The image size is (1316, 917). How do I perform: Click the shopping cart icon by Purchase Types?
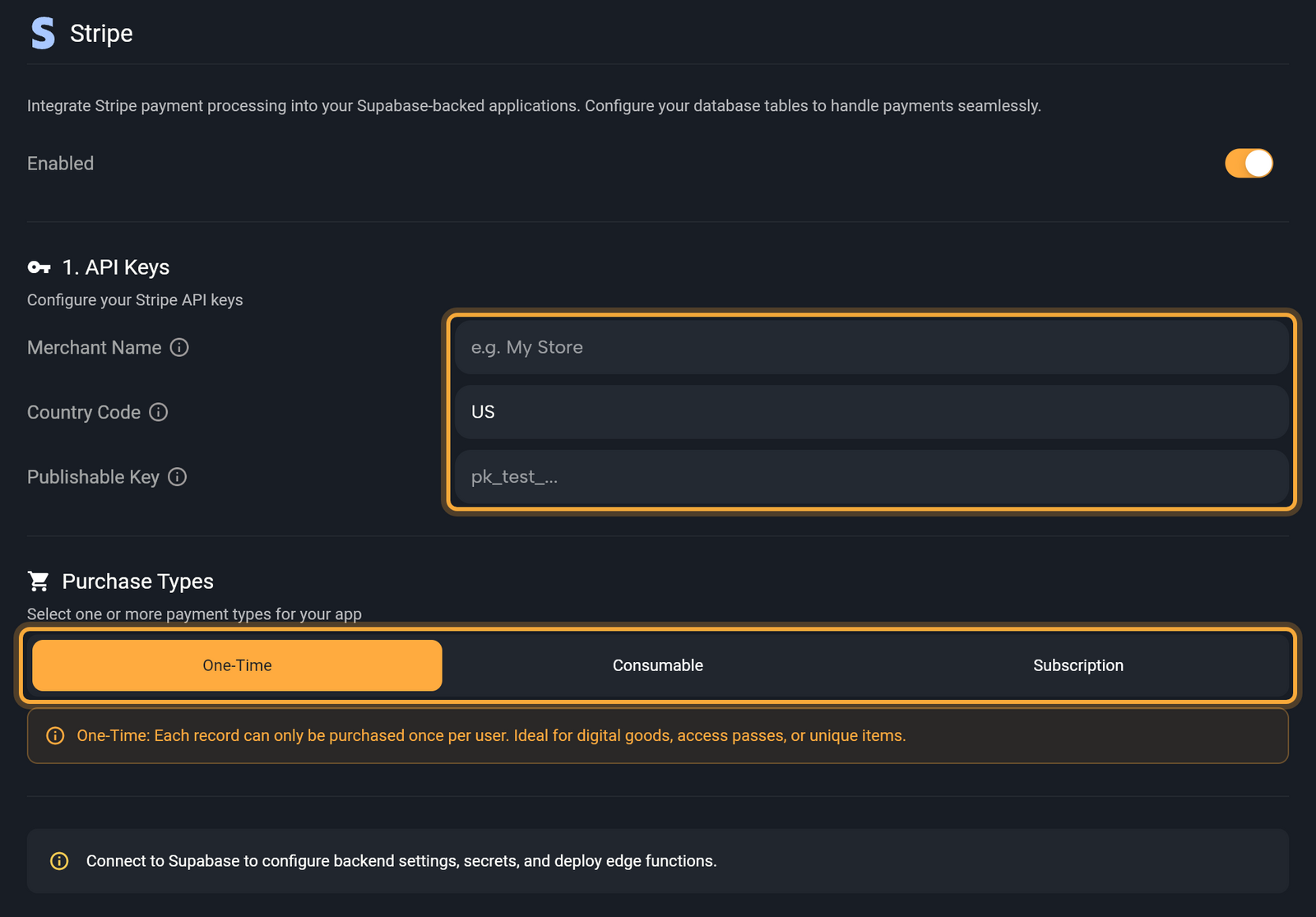coord(39,581)
